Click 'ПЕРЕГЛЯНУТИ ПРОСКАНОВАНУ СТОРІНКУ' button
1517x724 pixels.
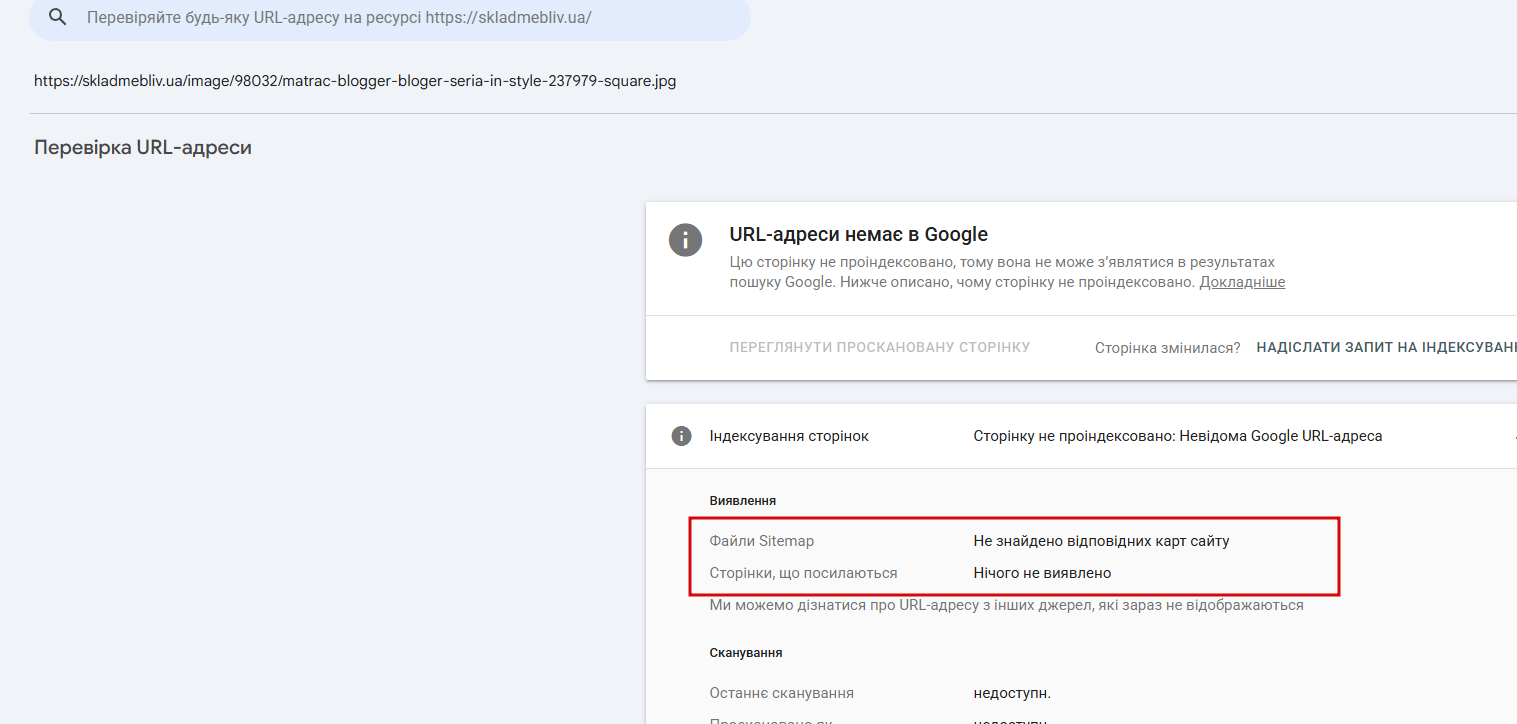880,347
